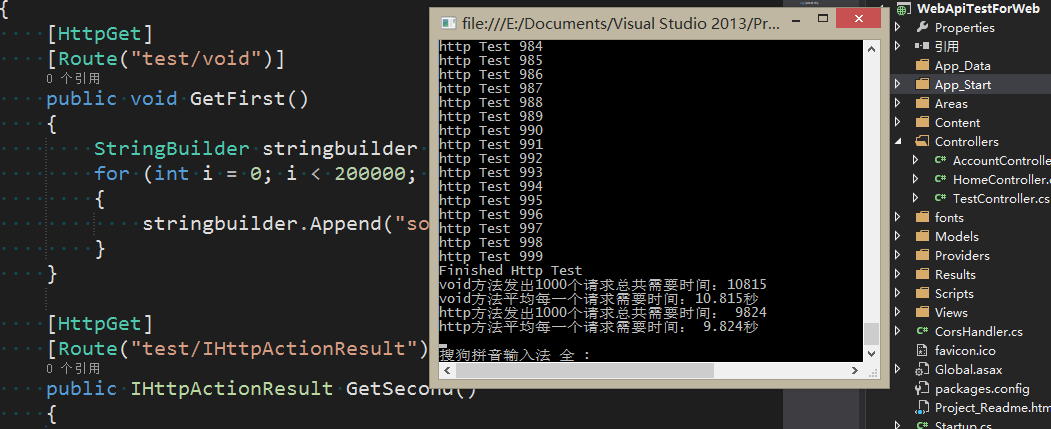The width and height of the screenshot is (1051, 429).
Task: Click the App_Start folder icon
Action: 922,84
